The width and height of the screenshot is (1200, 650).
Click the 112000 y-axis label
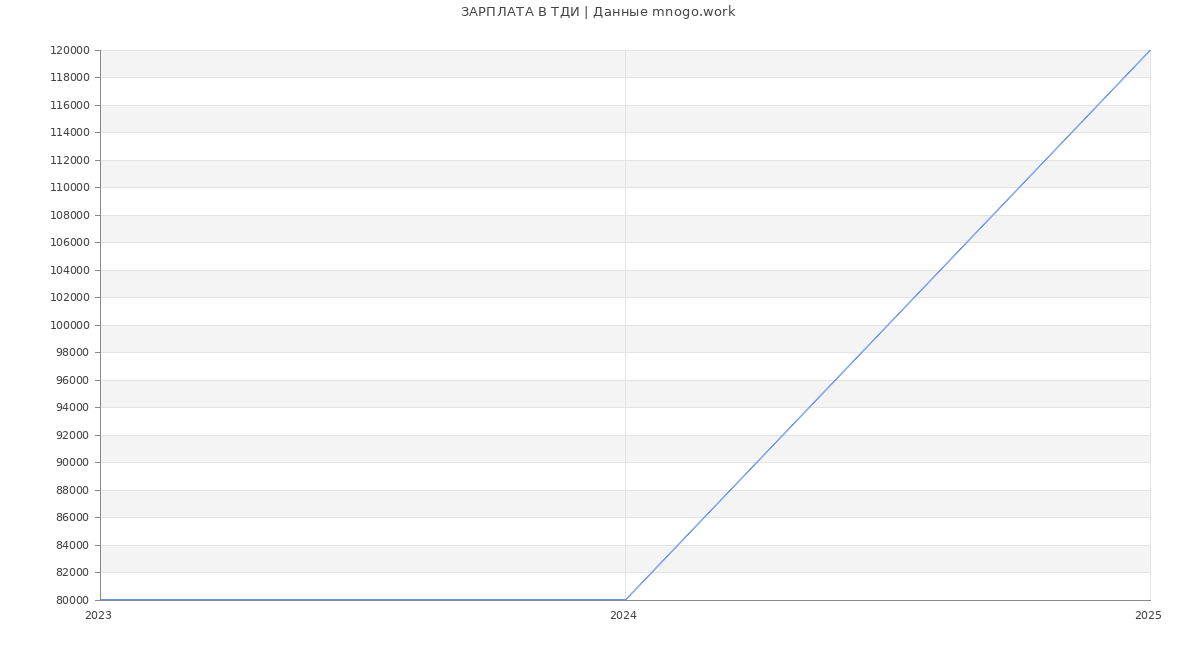point(69,160)
